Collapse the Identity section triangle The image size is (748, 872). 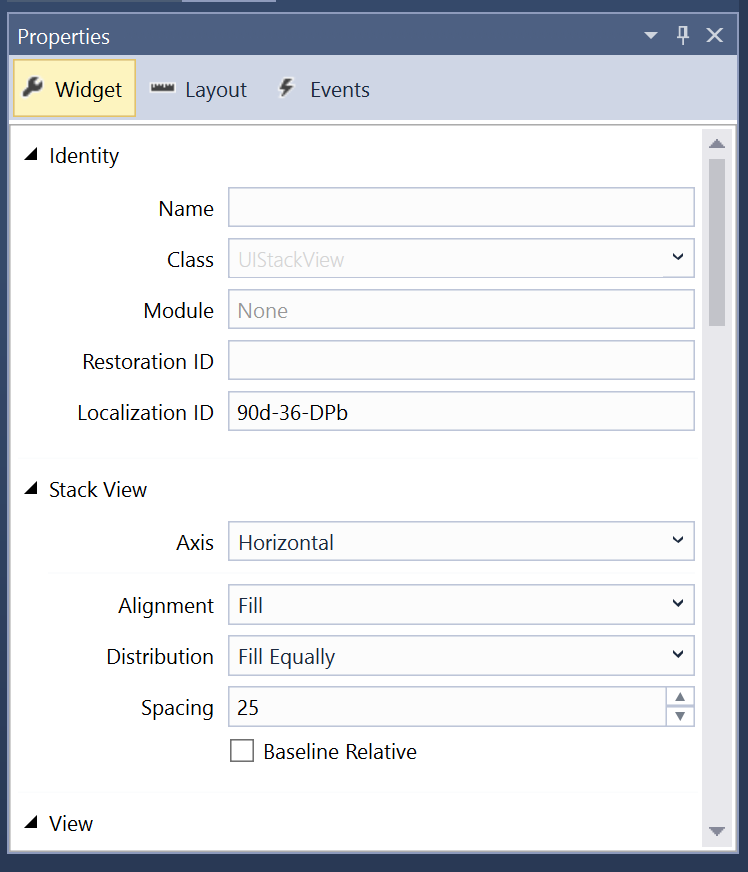[31, 154]
